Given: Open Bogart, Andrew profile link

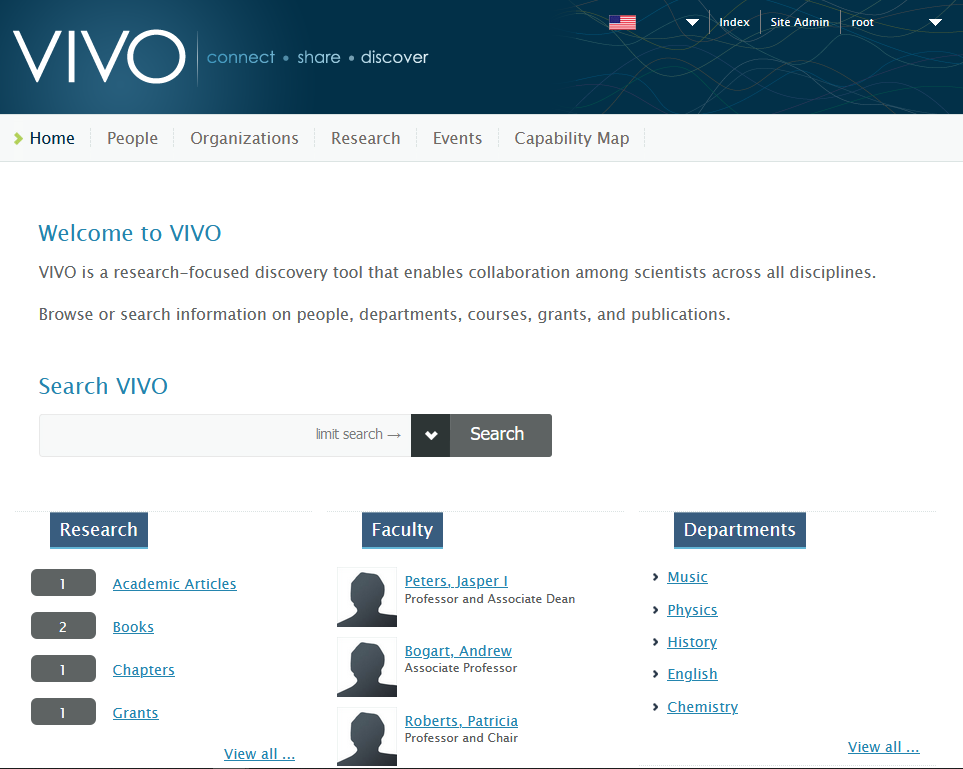Looking at the screenshot, I should pyautogui.click(x=458, y=650).
